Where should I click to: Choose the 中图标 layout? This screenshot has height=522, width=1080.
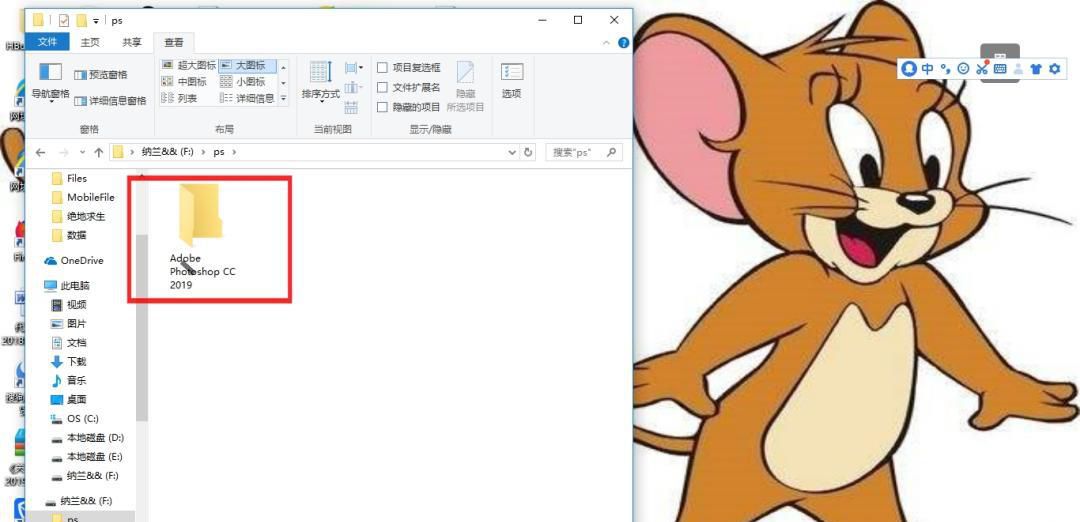pos(183,81)
